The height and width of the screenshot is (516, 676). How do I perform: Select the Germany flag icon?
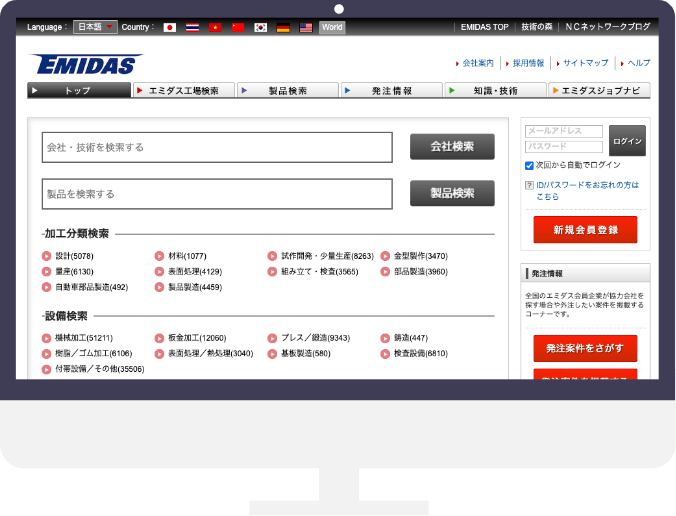click(283, 27)
